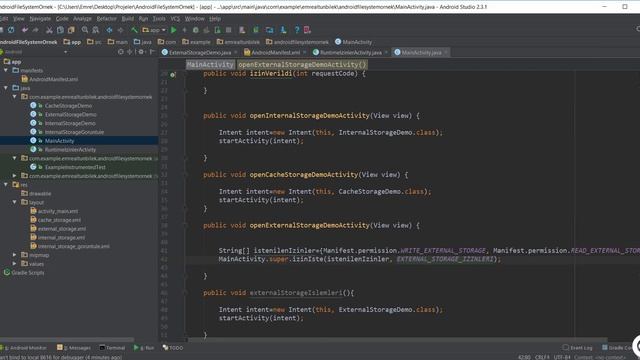Viewport: 640px width, 360px height.
Task: Open the Event Log
Action: click(578, 348)
